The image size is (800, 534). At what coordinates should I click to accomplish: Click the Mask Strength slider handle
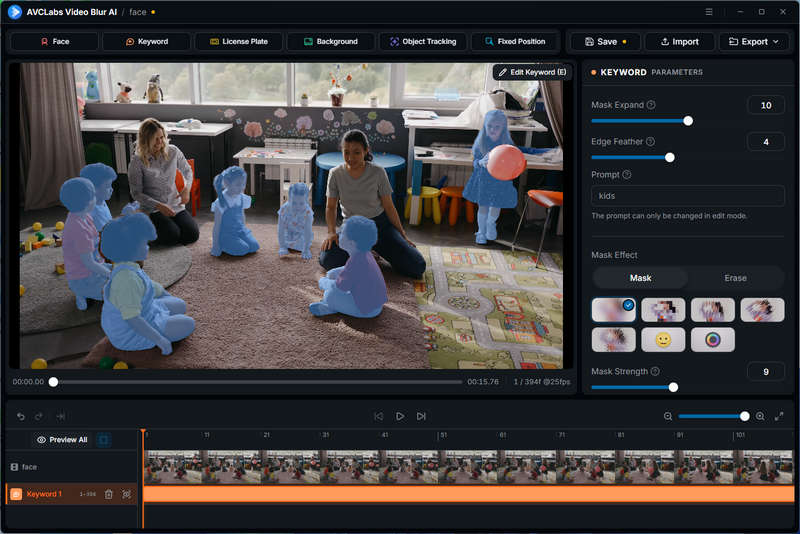click(x=673, y=388)
